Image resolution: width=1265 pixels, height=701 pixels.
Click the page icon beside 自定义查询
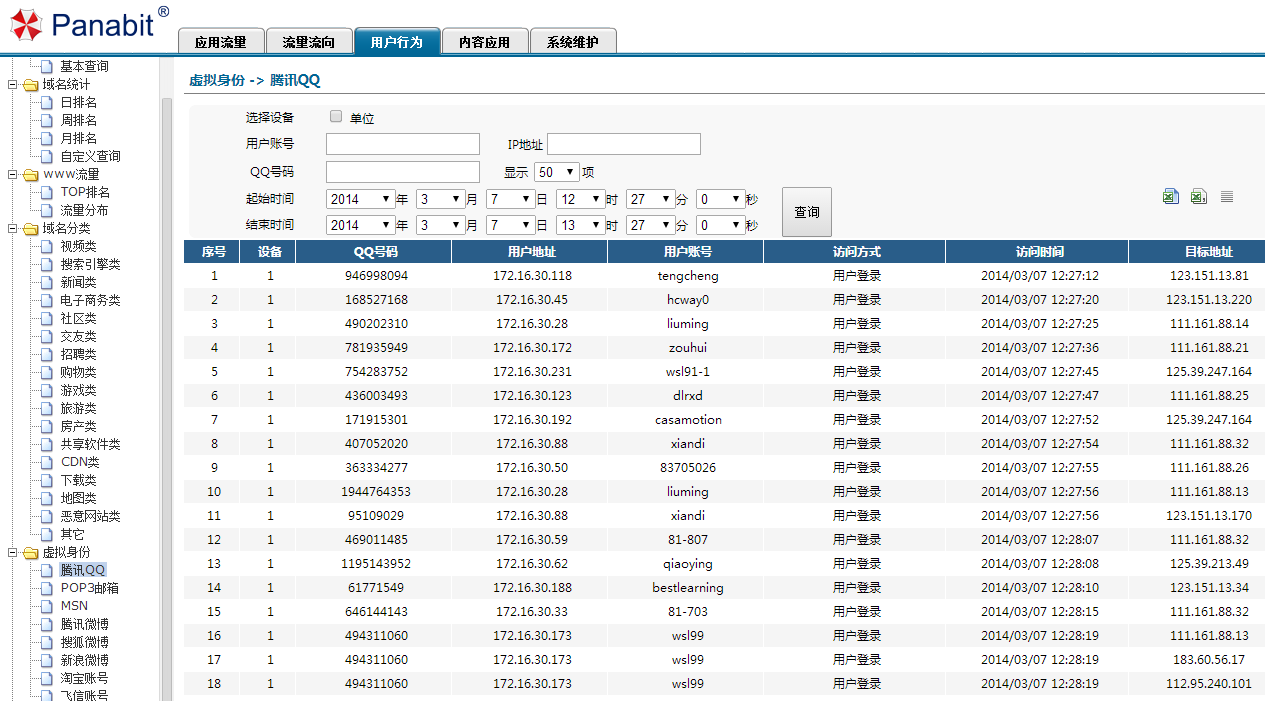click(46, 156)
